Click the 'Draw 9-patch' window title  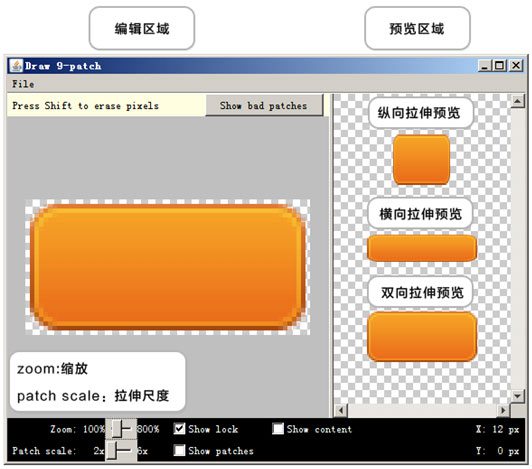[63, 66]
